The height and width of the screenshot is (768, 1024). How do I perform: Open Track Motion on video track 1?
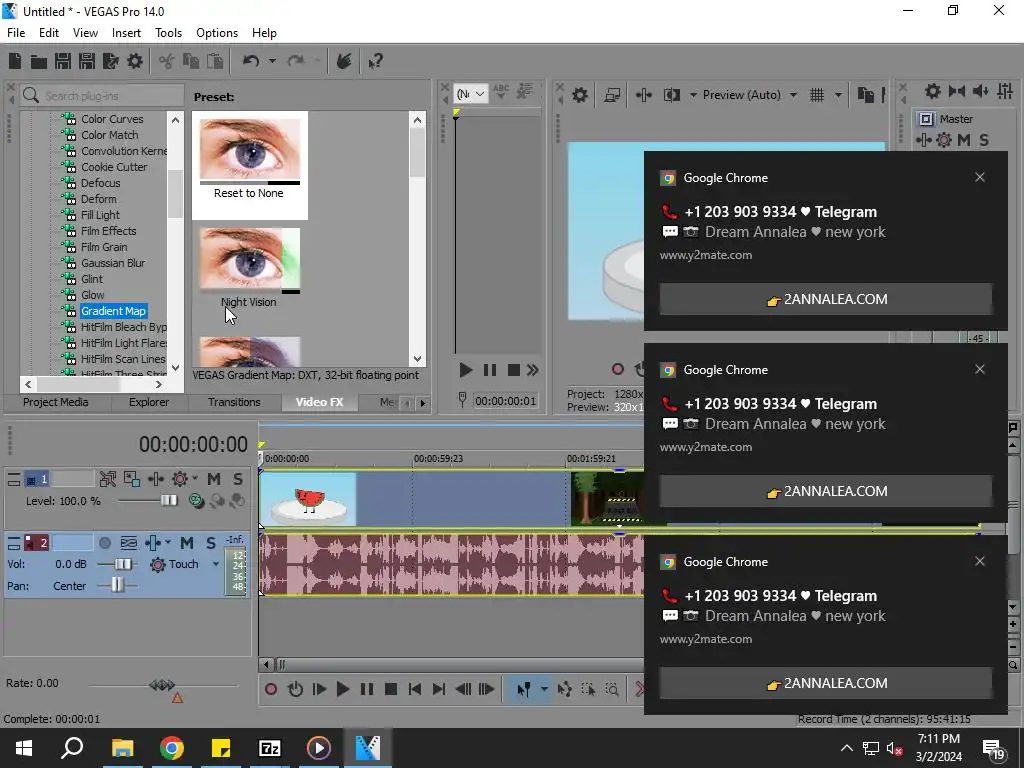click(x=131, y=479)
